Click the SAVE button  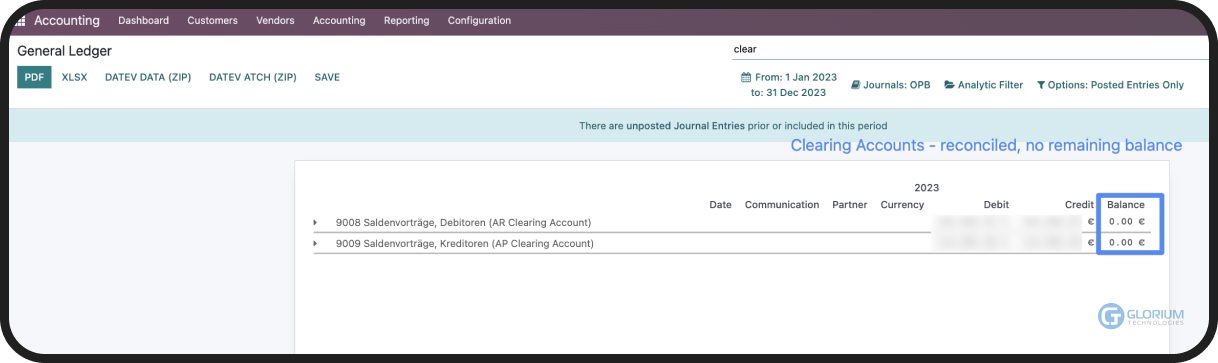pos(327,77)
